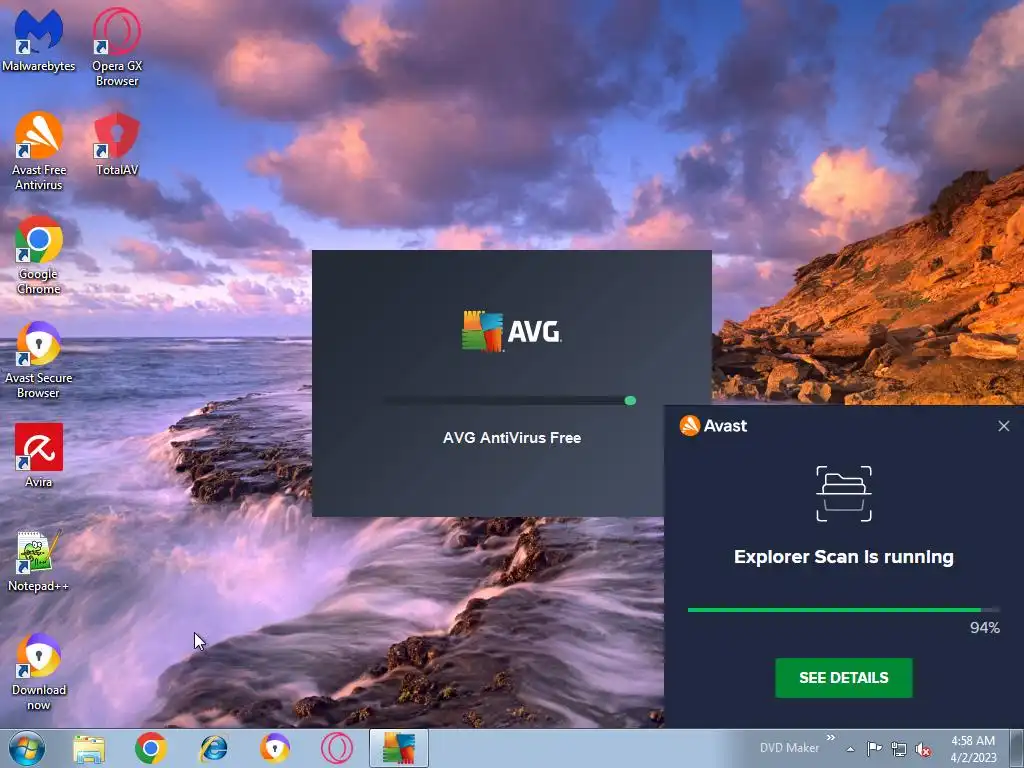Open the DVD Maker taskbar toolbar item
This screenshot has width=1024, height=768.
[789, 748]
